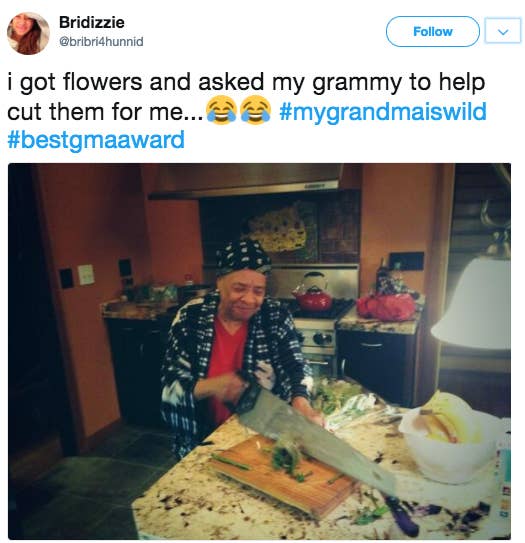The image size is (525, 543).
Task: Click the red bag on the counter
Action: 386,307
